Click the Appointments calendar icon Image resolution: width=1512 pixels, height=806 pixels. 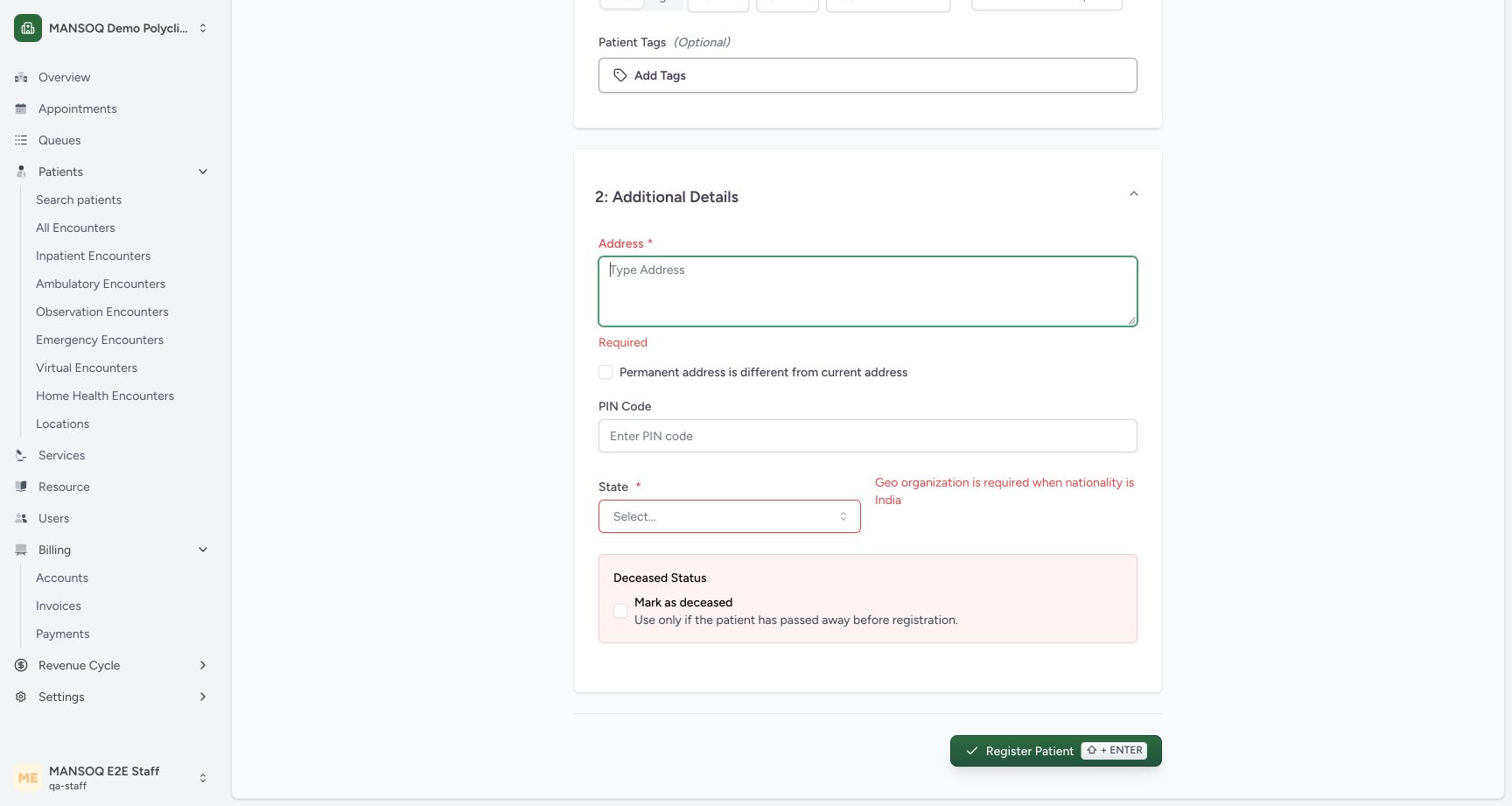pyautogui.click(x=21, y=109)
